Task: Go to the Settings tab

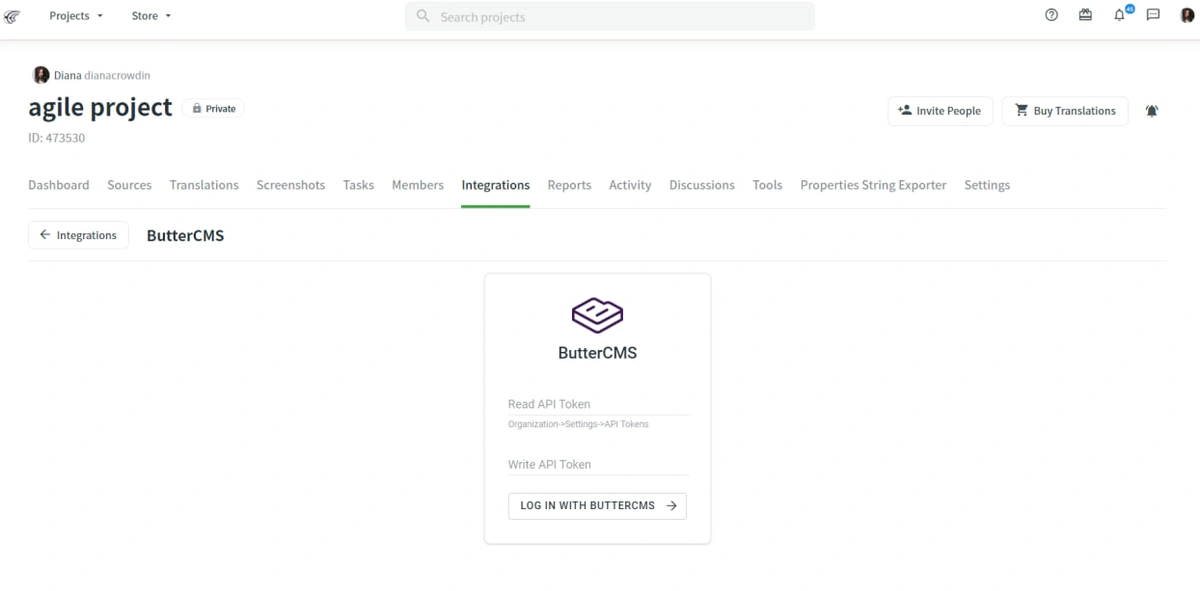Action: 986,185
